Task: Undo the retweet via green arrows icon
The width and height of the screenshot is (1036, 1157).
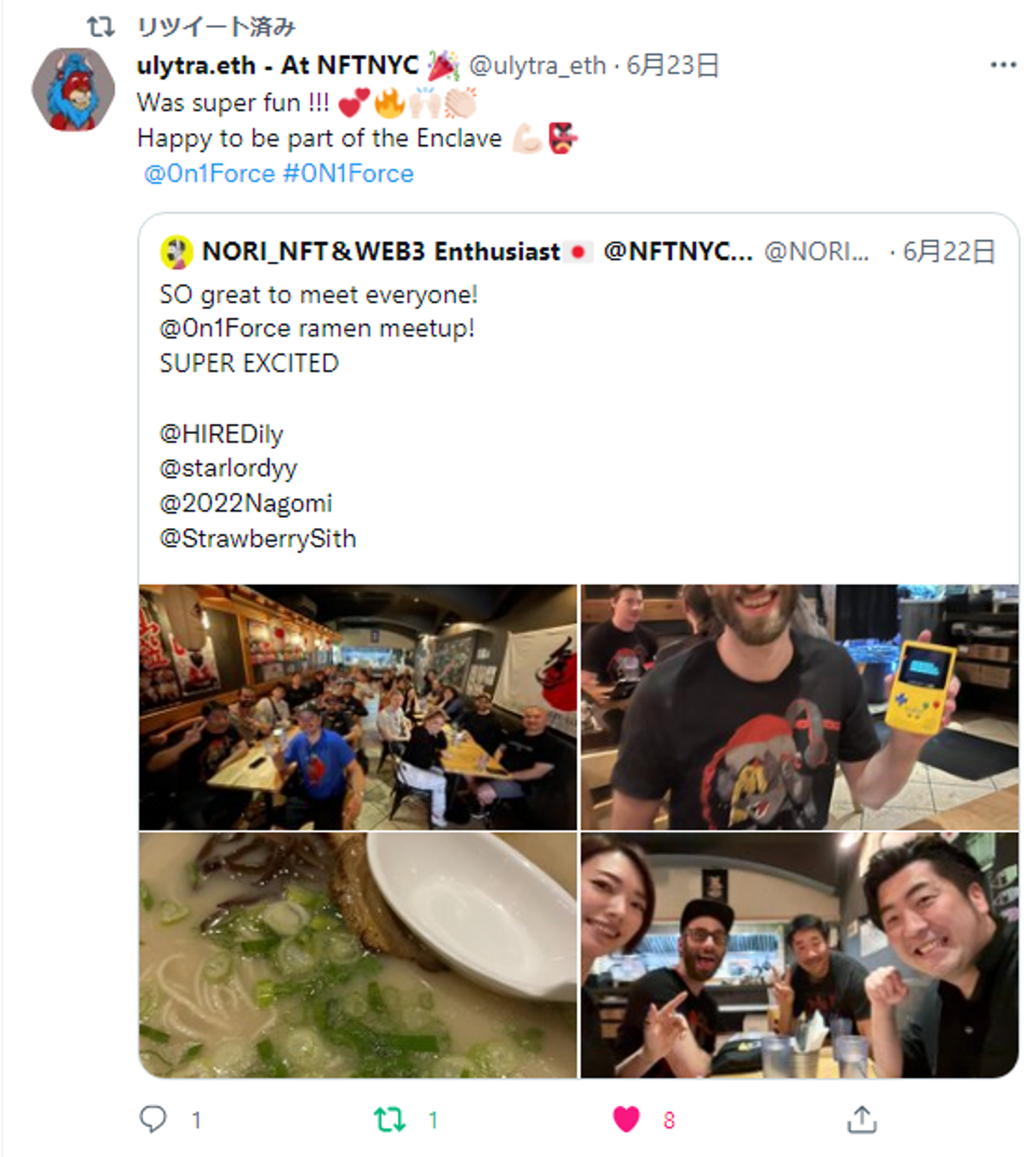Action: tap(389, 1120)
